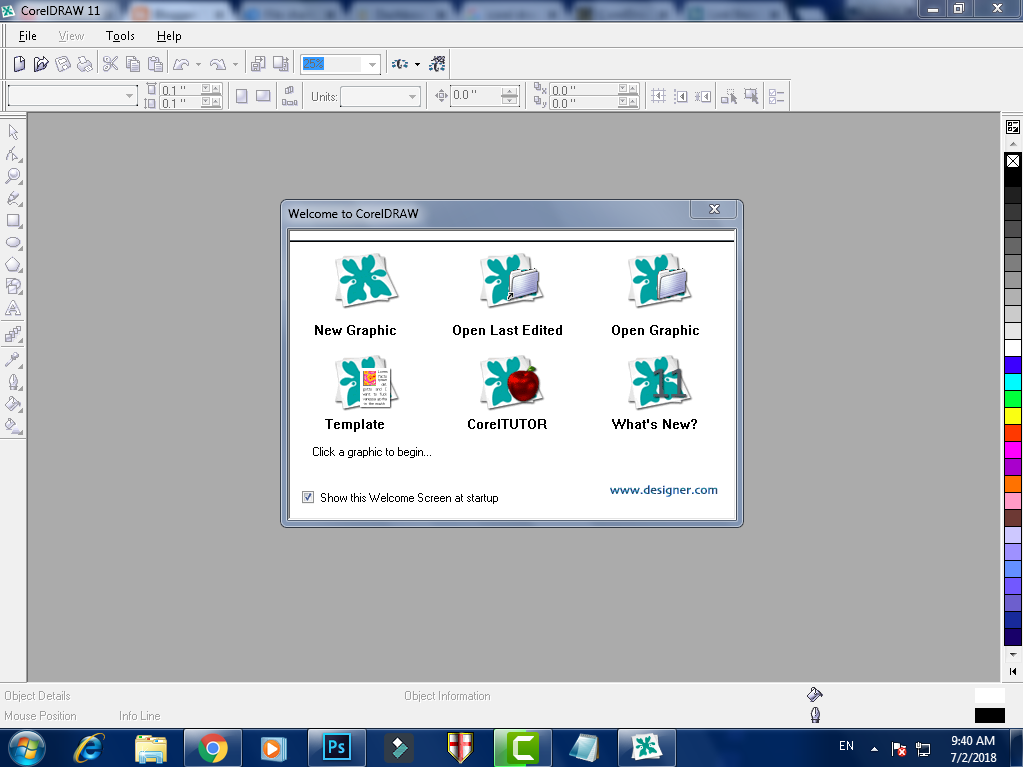This screenshot has width=1023, height=767.
Task: Click the Windows Start button
Action: (26, 747)
